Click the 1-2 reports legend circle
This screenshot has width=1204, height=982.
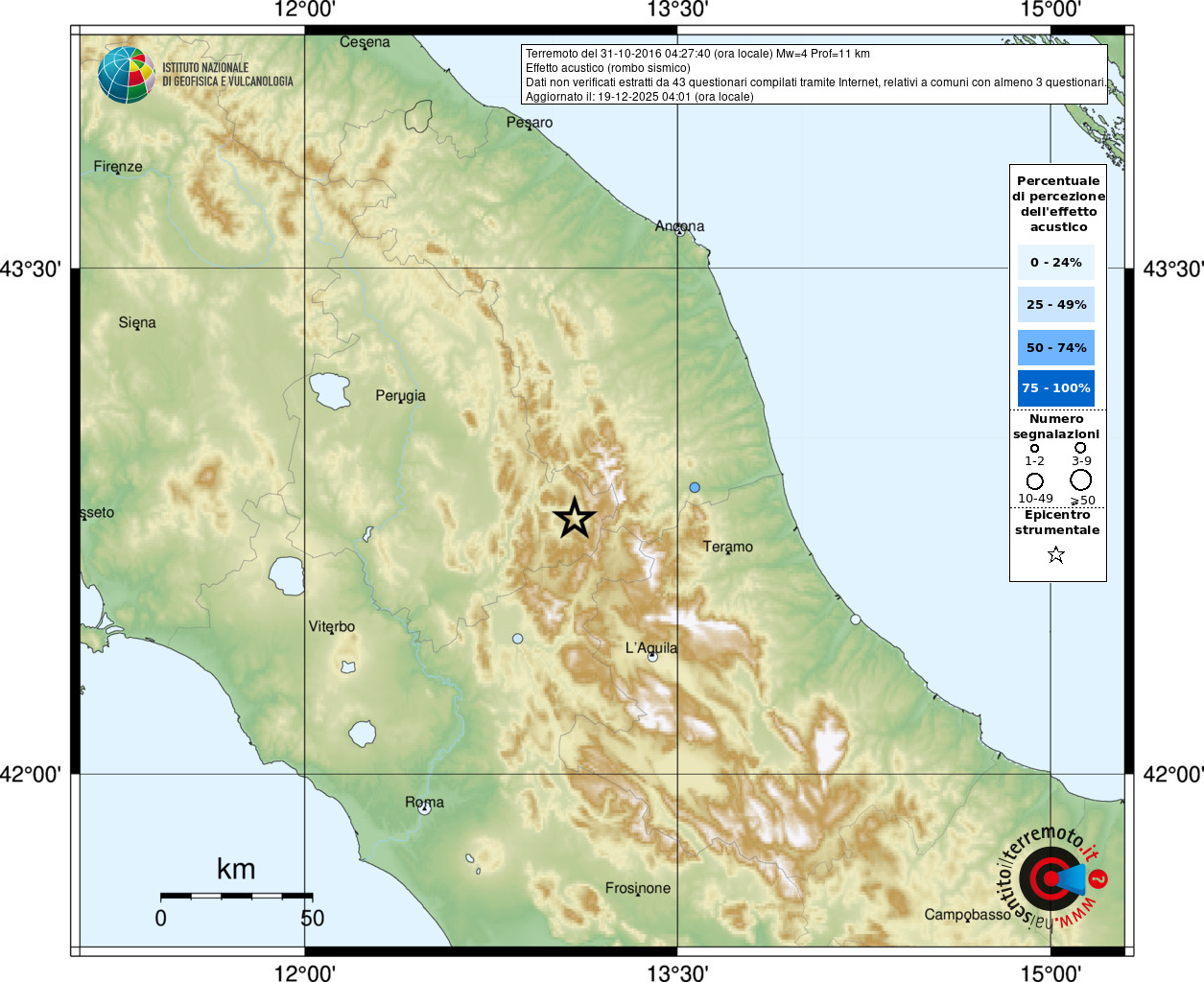tap(1034, 448)
